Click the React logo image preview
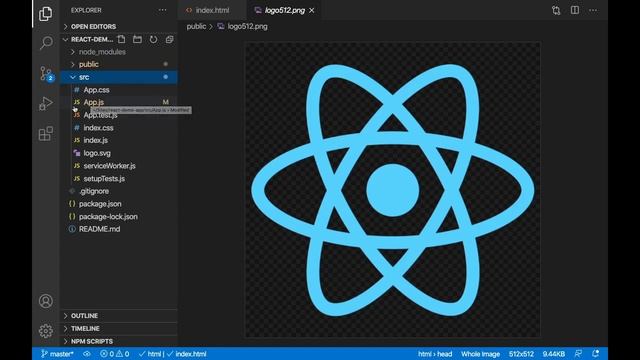Image resolution: width=640 pixels, height=360 pixels. pyautogui.click(x=393, y=190)
